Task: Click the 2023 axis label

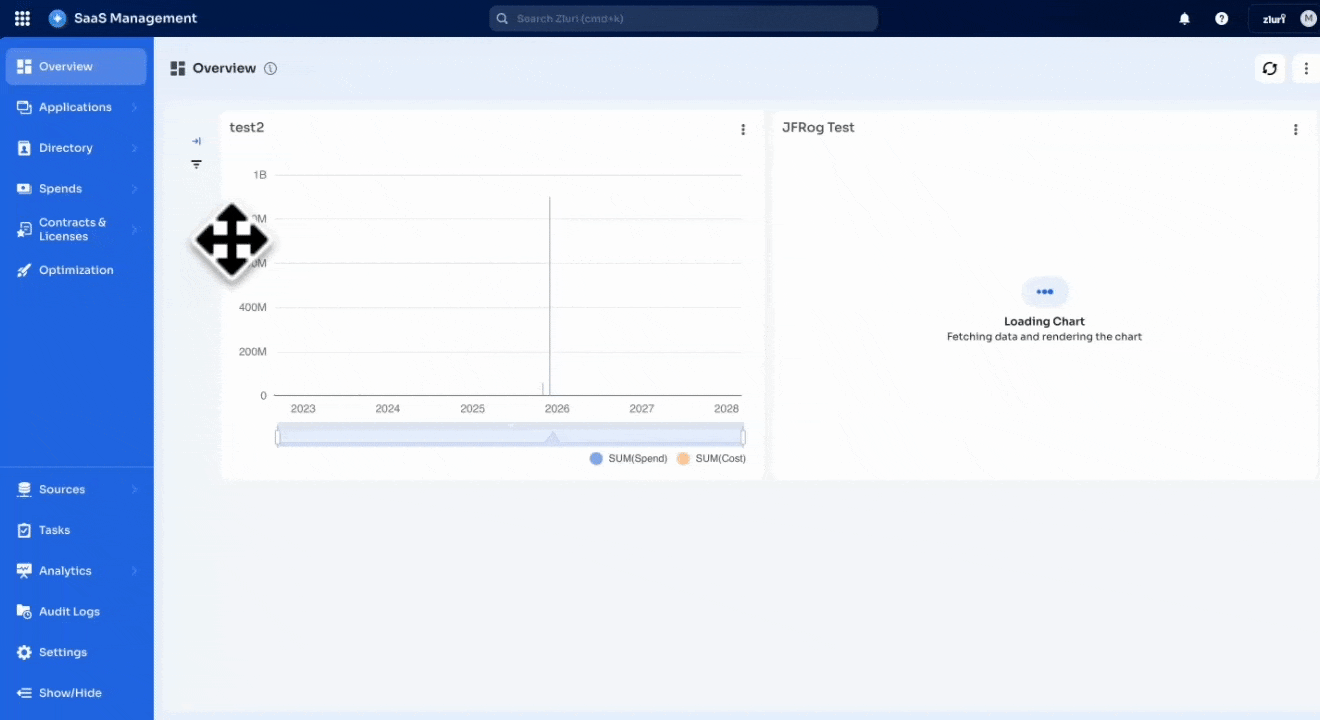Action: point(303,408)
